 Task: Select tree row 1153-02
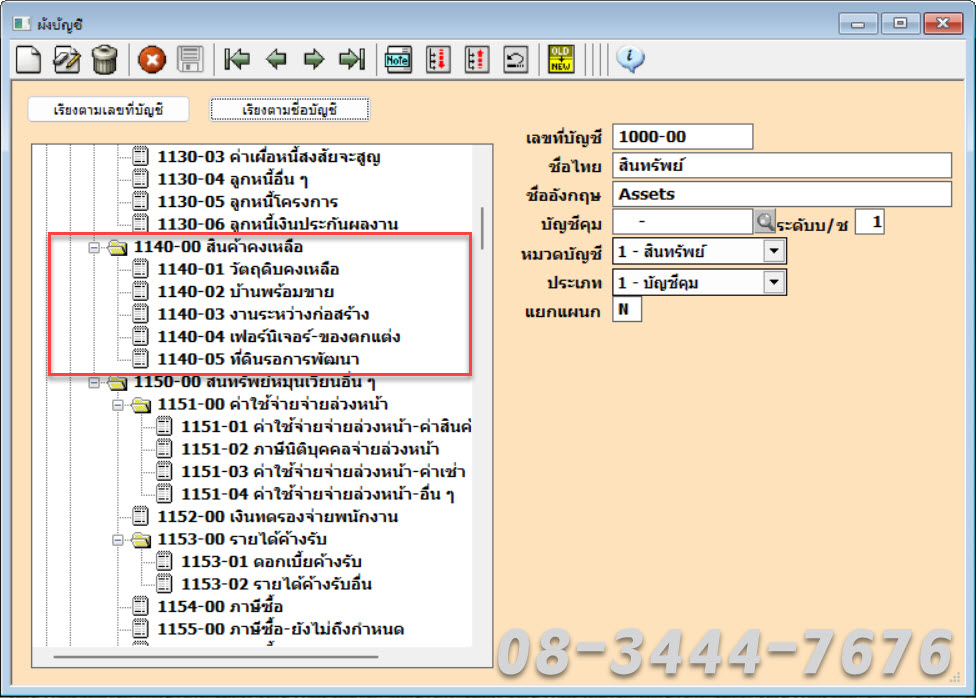coord(276,584)
